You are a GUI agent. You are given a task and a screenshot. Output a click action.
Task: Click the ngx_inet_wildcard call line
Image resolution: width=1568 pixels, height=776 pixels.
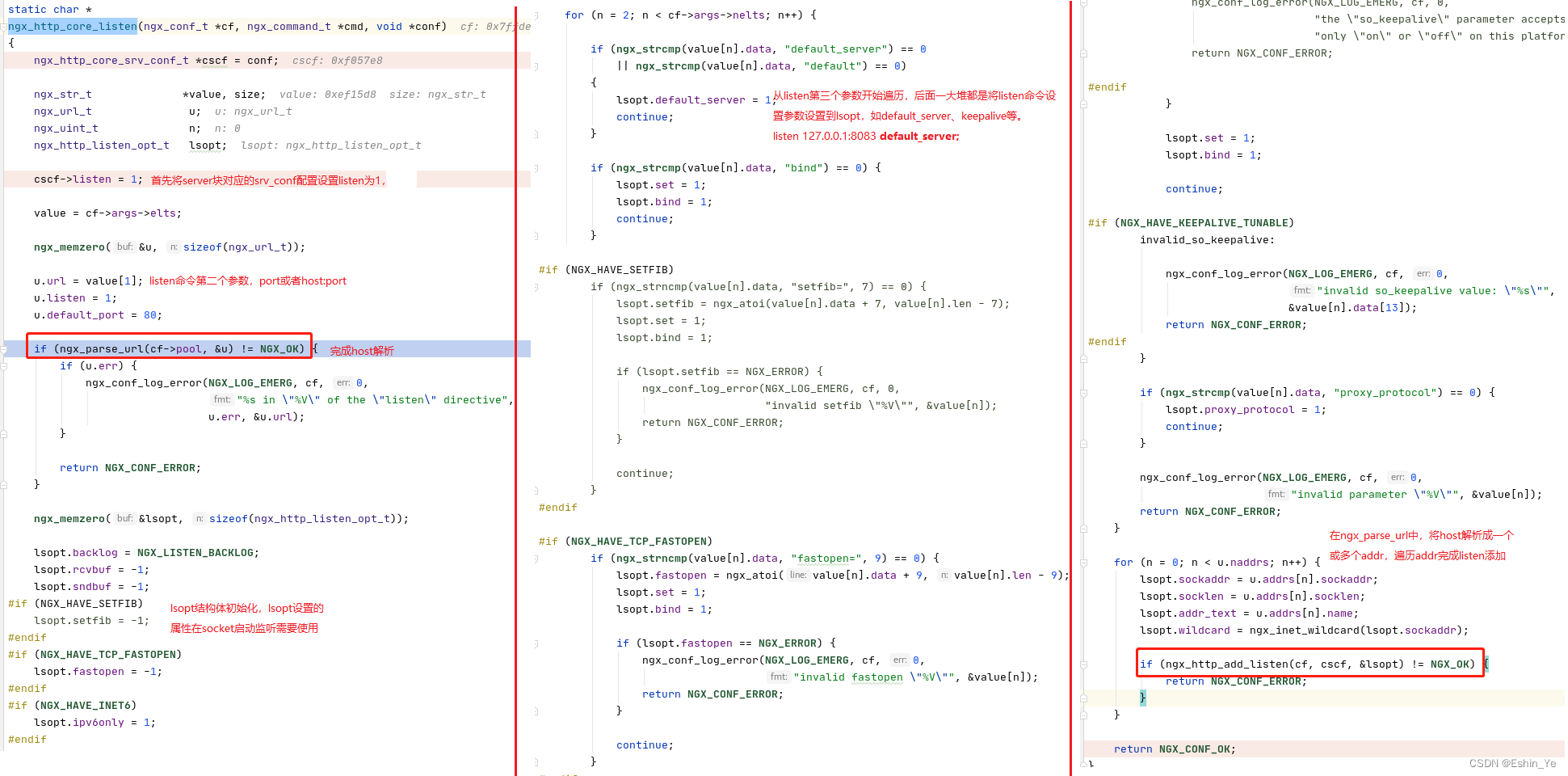pos(1304,630)
